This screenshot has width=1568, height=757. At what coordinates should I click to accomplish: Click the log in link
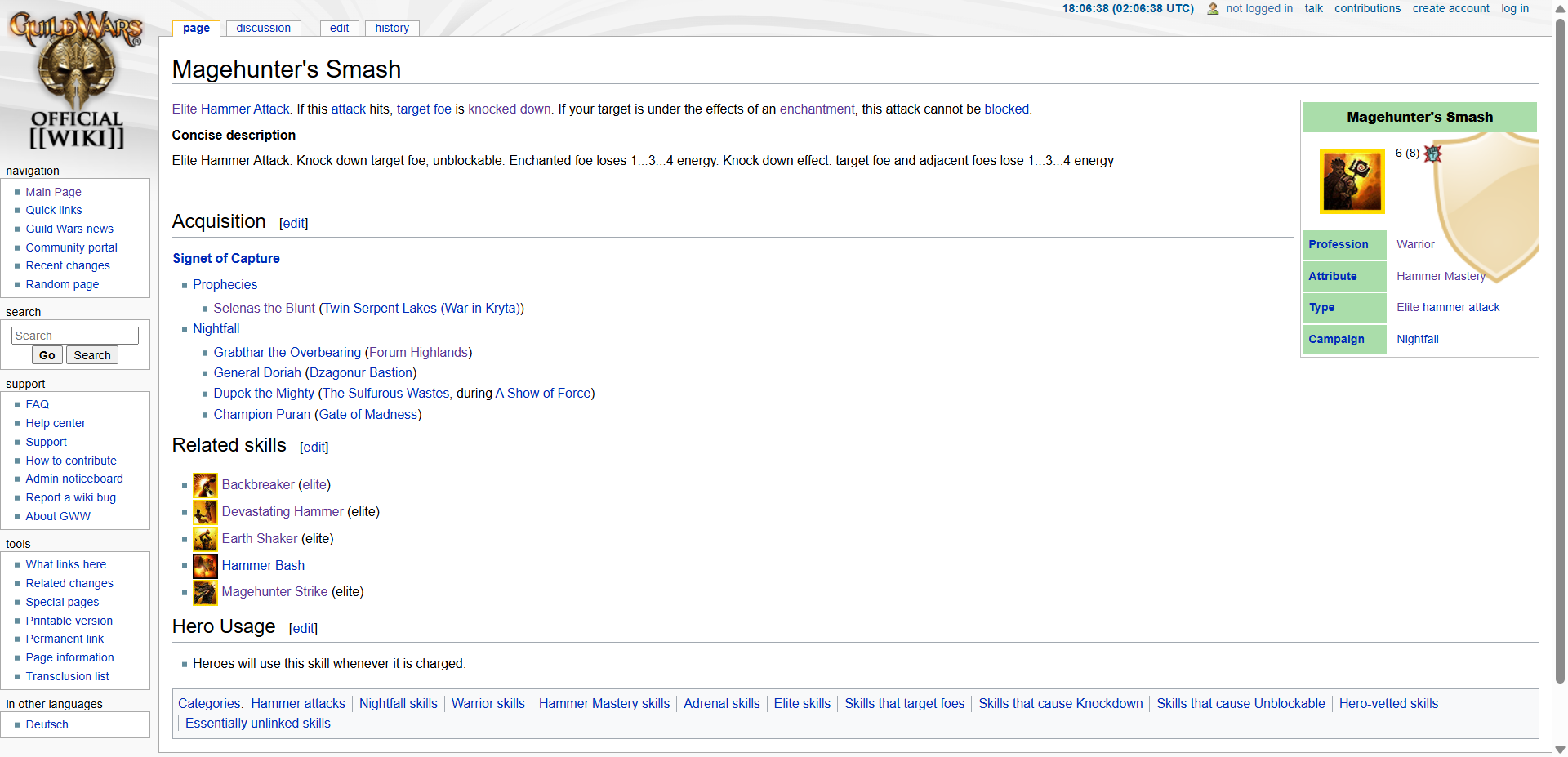(x=1515, y=8)
